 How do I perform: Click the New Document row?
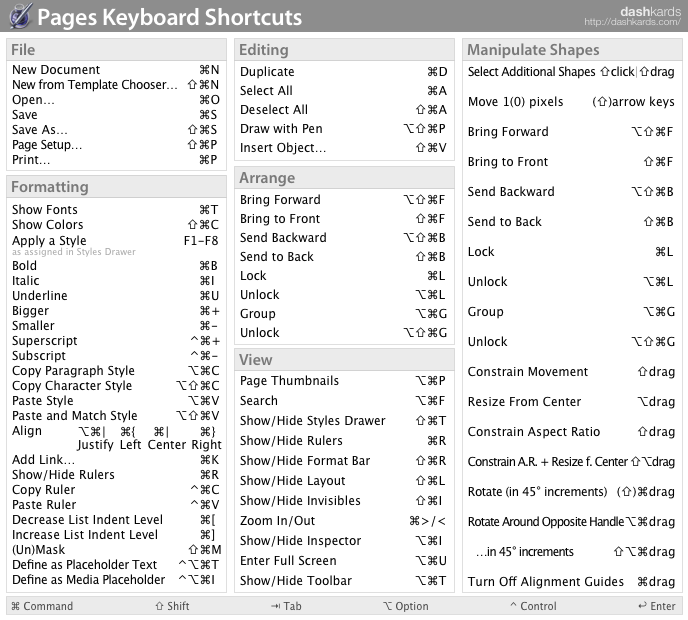[116, 70]
